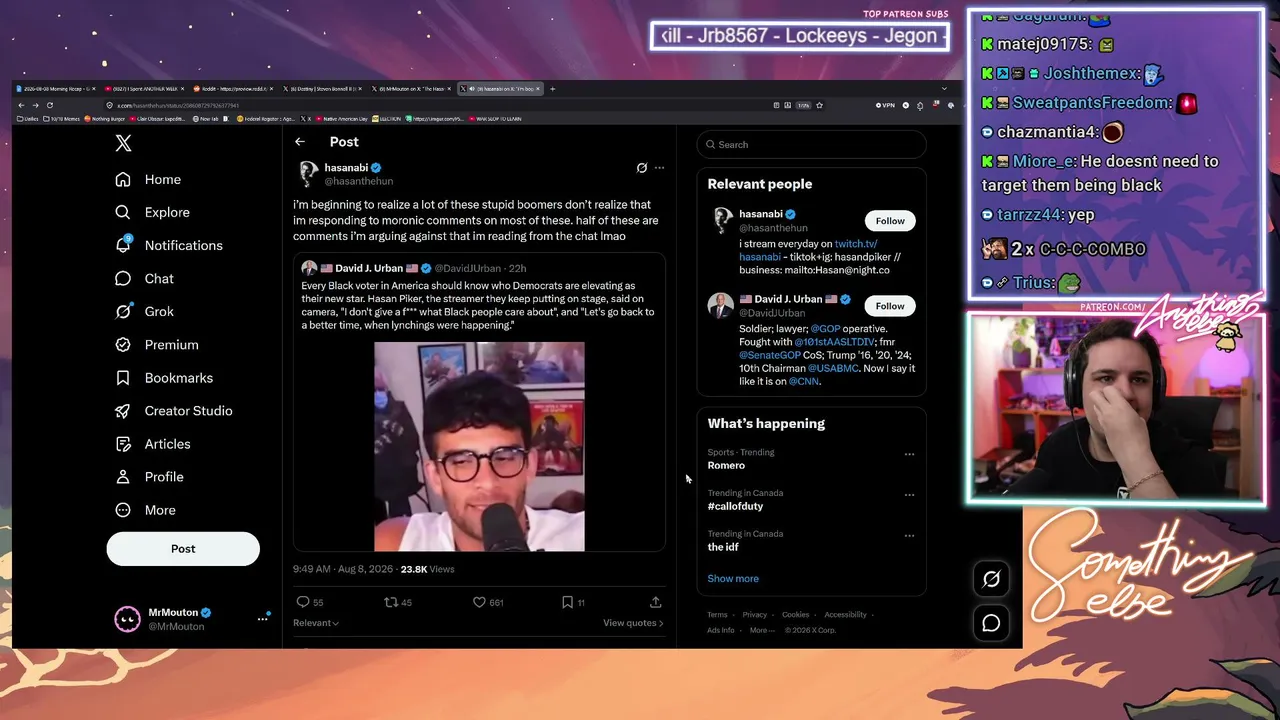This screenshot has width=1280, height=720.
Task: Click the floating Grok button
Action: [991, 579]
